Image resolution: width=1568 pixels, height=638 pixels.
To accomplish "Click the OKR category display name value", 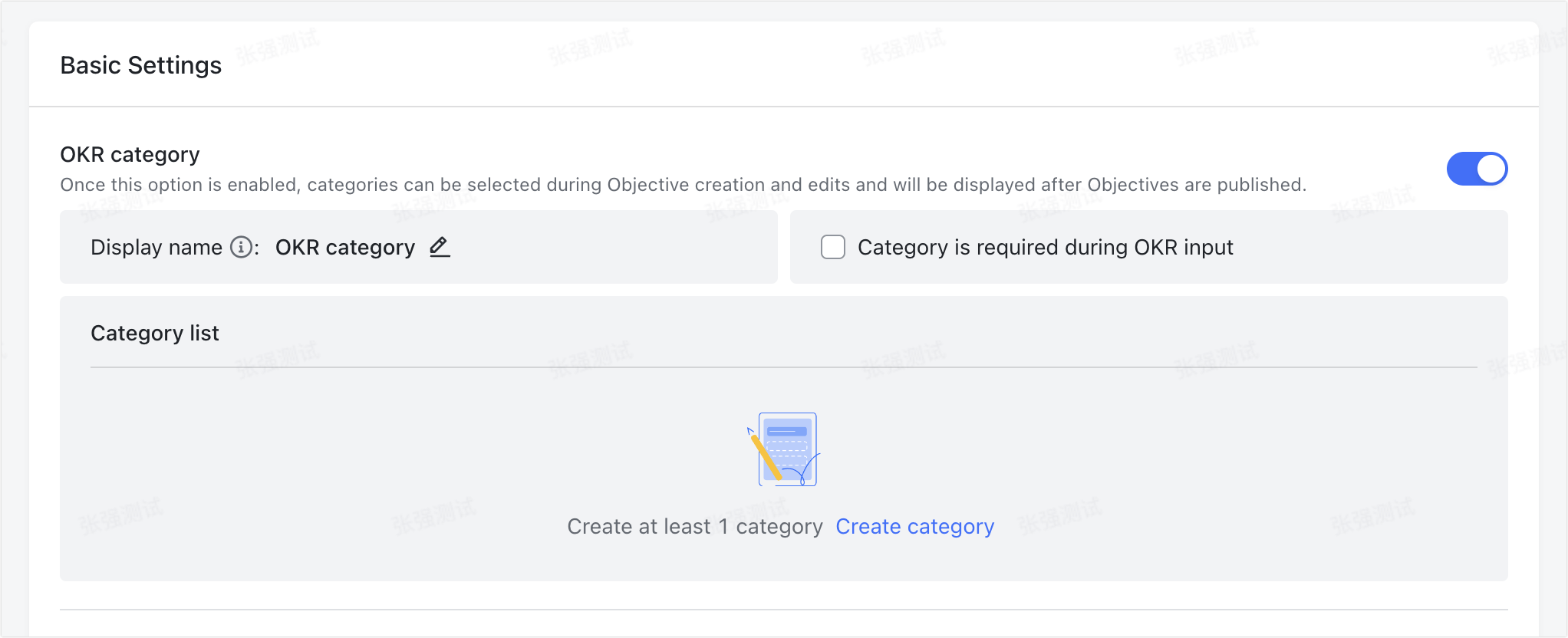I will [345, 248].
